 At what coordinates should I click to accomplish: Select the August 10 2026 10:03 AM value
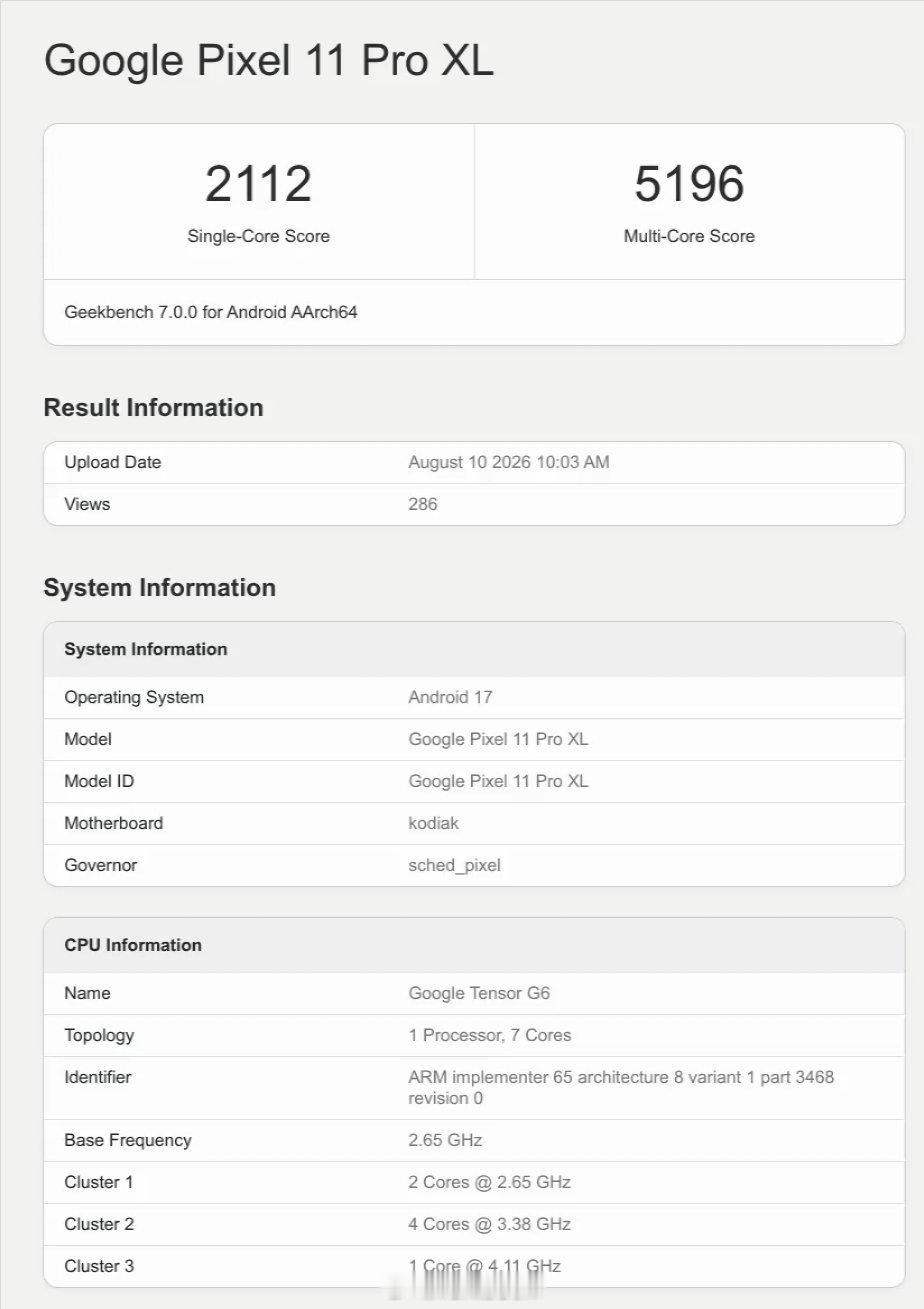coord(509,462)
